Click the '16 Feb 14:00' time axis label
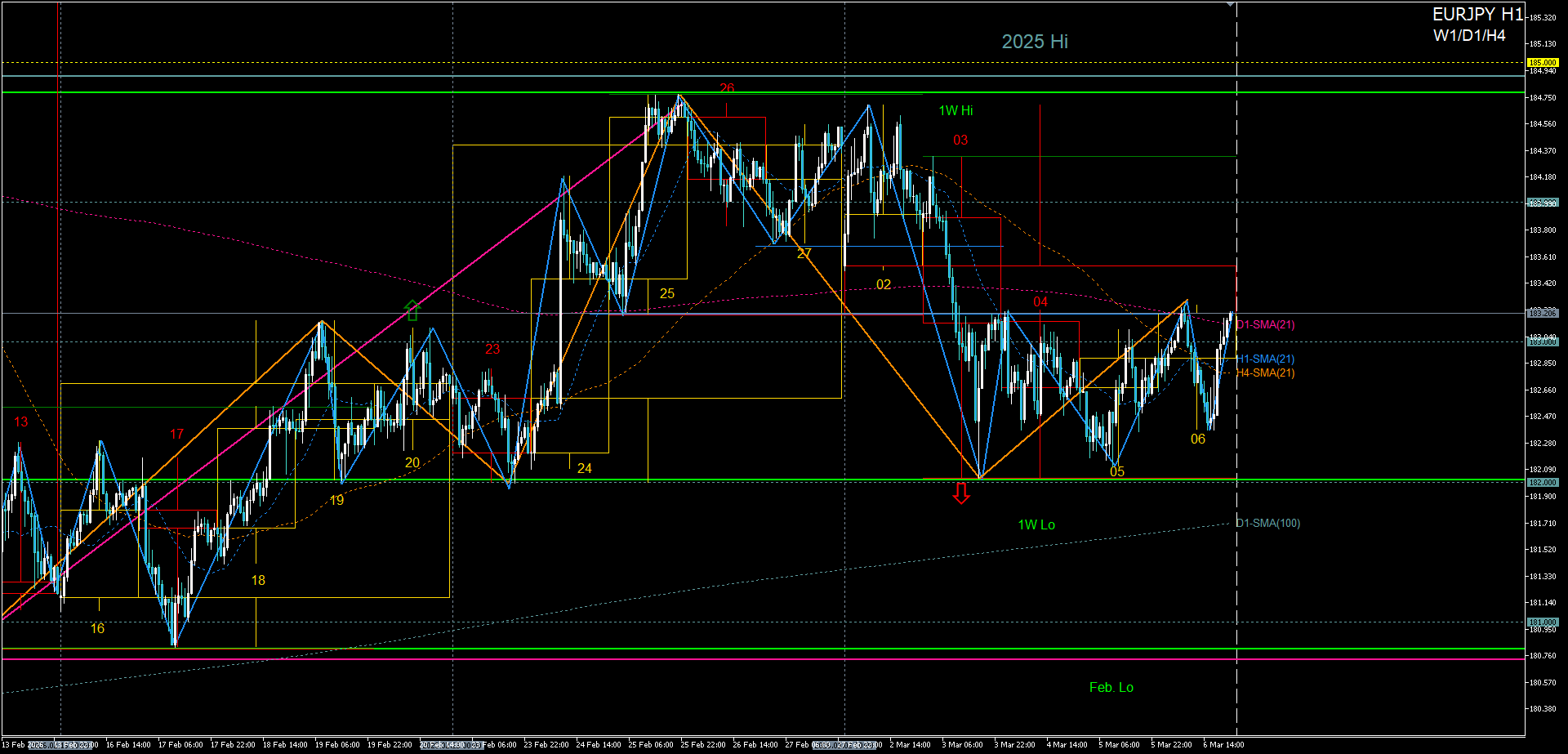 pyautogui.click(x=128, y=745)
